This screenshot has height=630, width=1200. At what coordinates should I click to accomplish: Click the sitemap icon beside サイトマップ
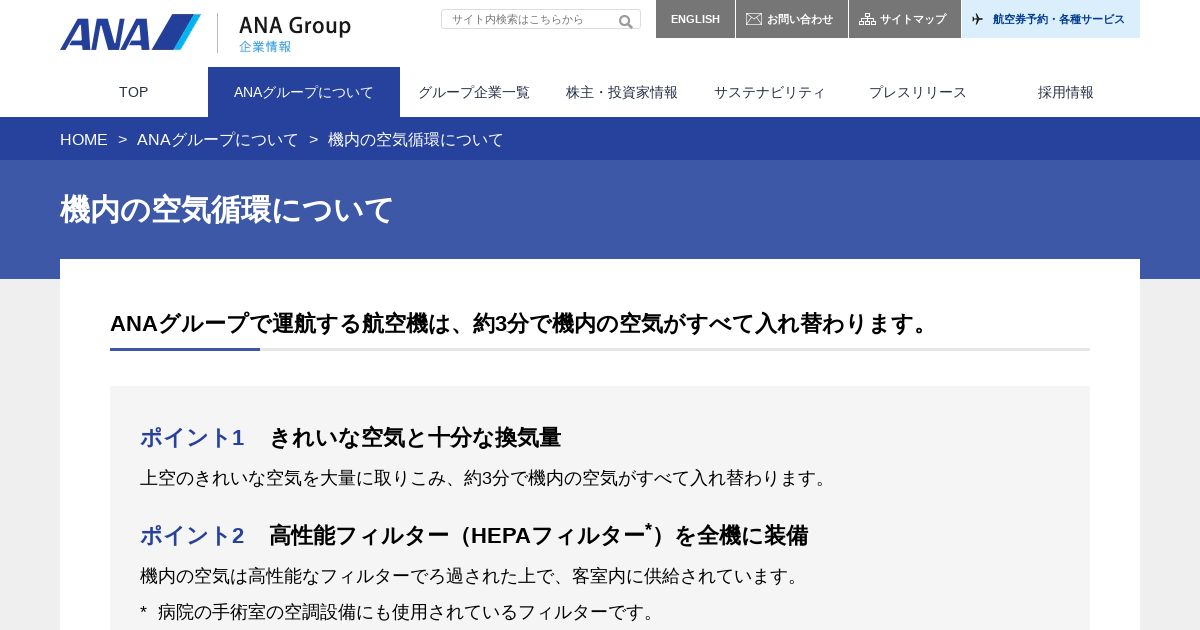[x=867, y=19]
